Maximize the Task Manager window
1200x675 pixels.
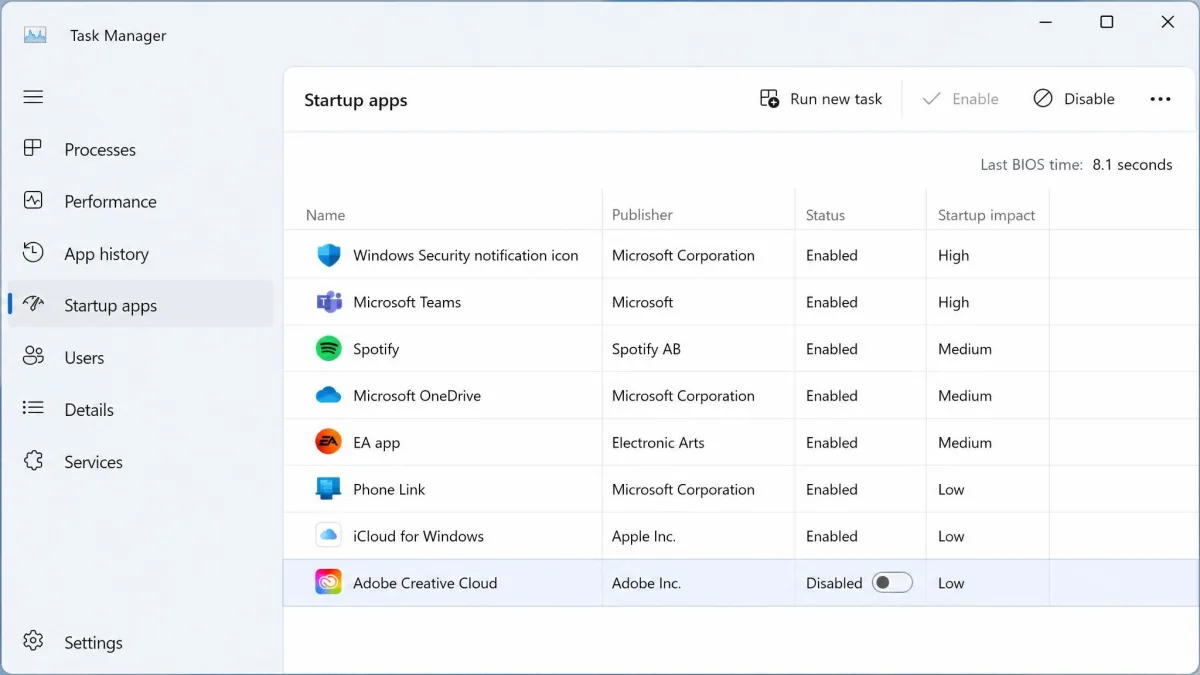coord(1107,22)
